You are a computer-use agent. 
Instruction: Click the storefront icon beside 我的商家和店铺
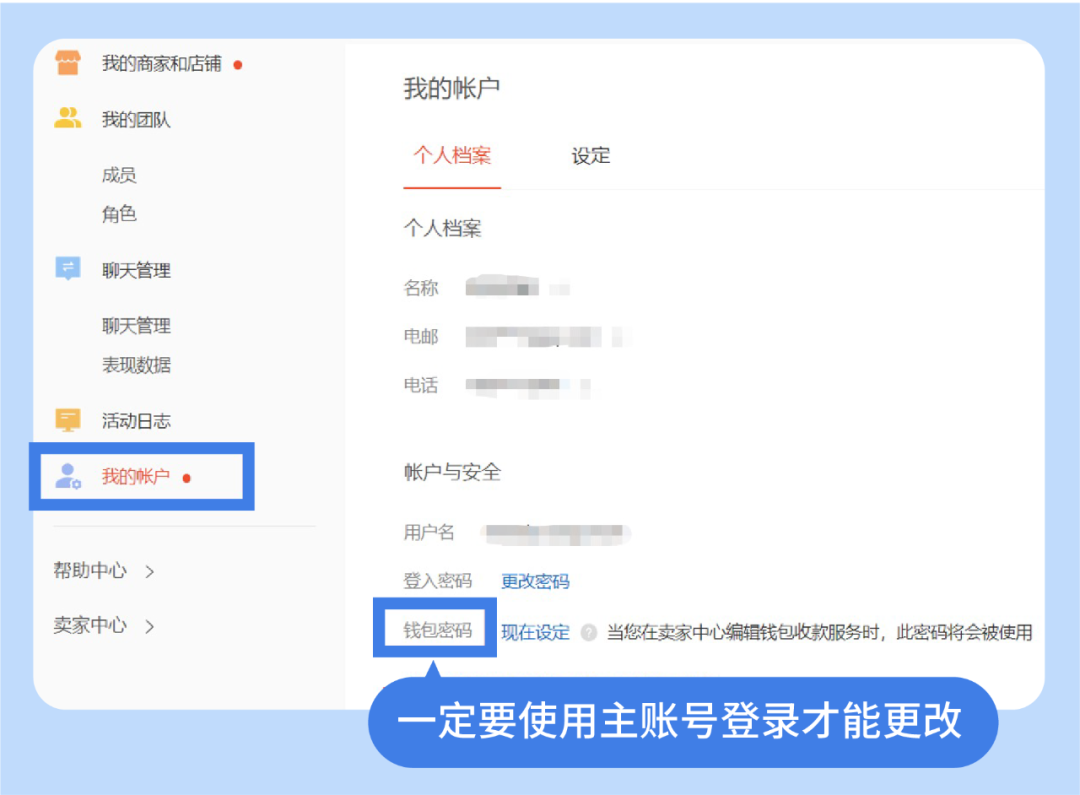coord(67,61)
